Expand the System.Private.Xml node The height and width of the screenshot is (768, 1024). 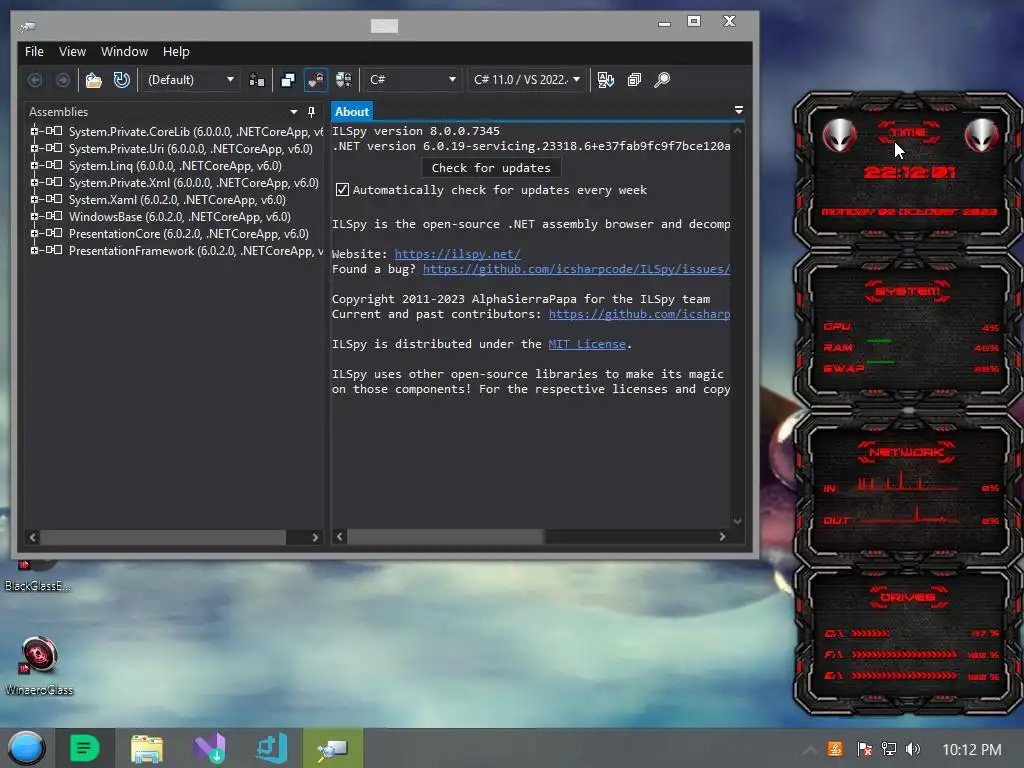(x=34, y=182)
